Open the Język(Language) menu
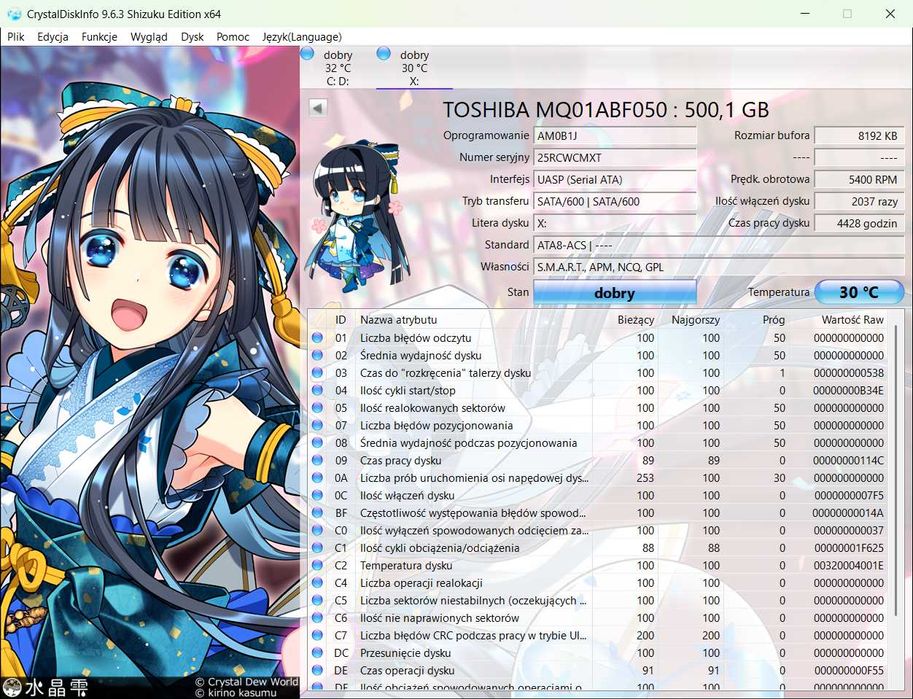 point(302,37)
